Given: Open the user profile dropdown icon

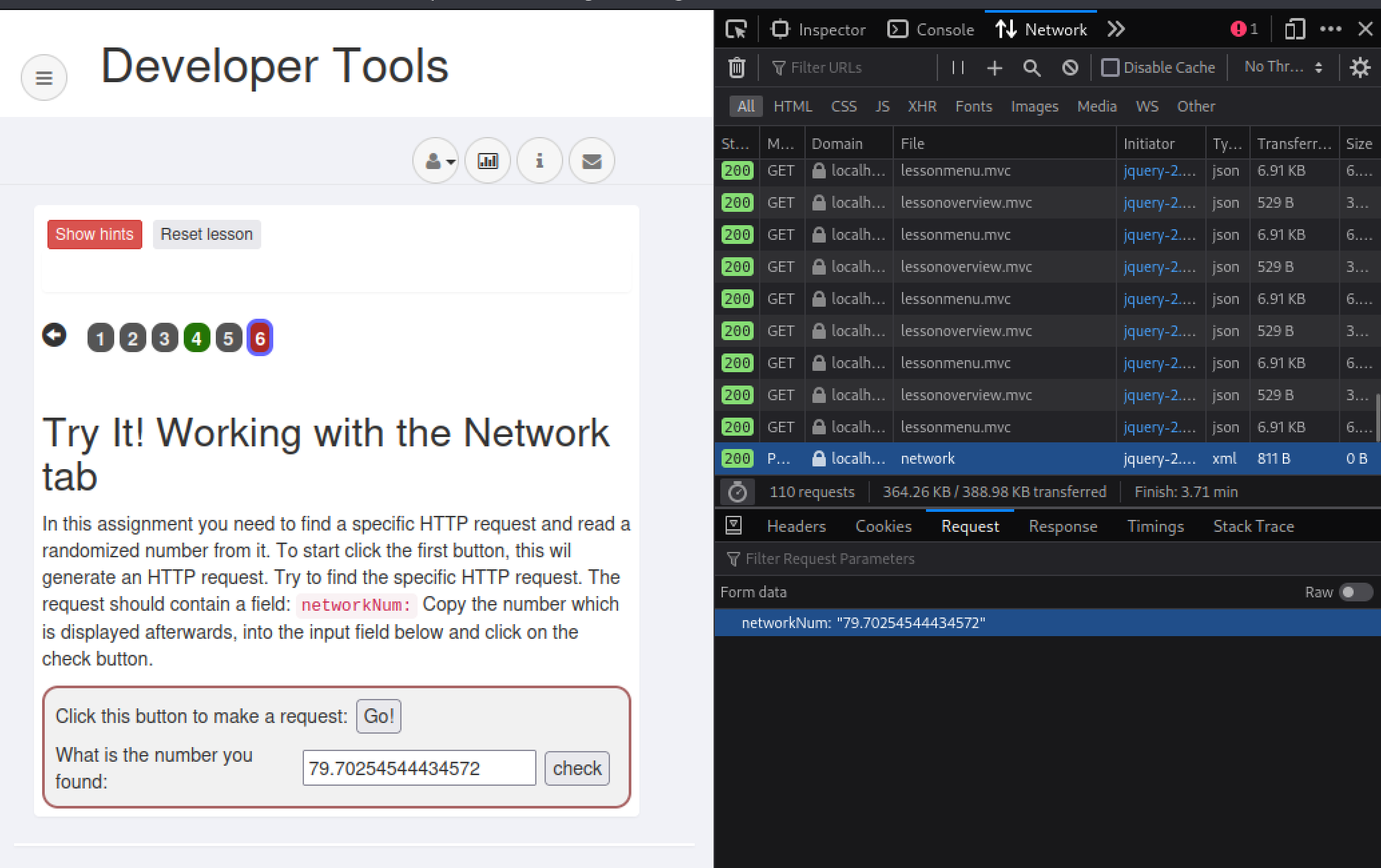Looking at the screenshot, I should point(436,161).
